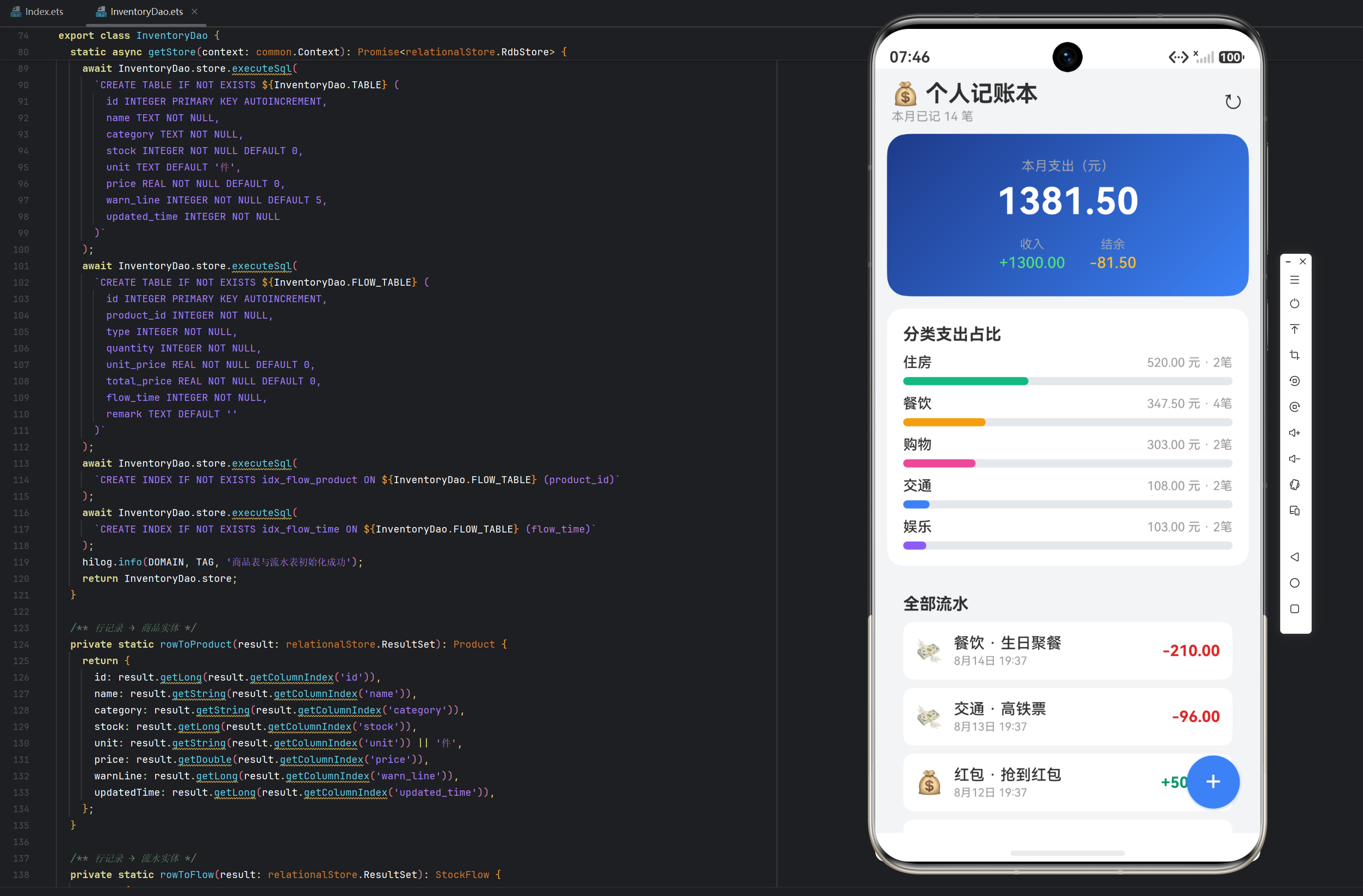Tap the 520.00 元 · 2笔 amount
1363x896 pixels.
pos(1189,363)
